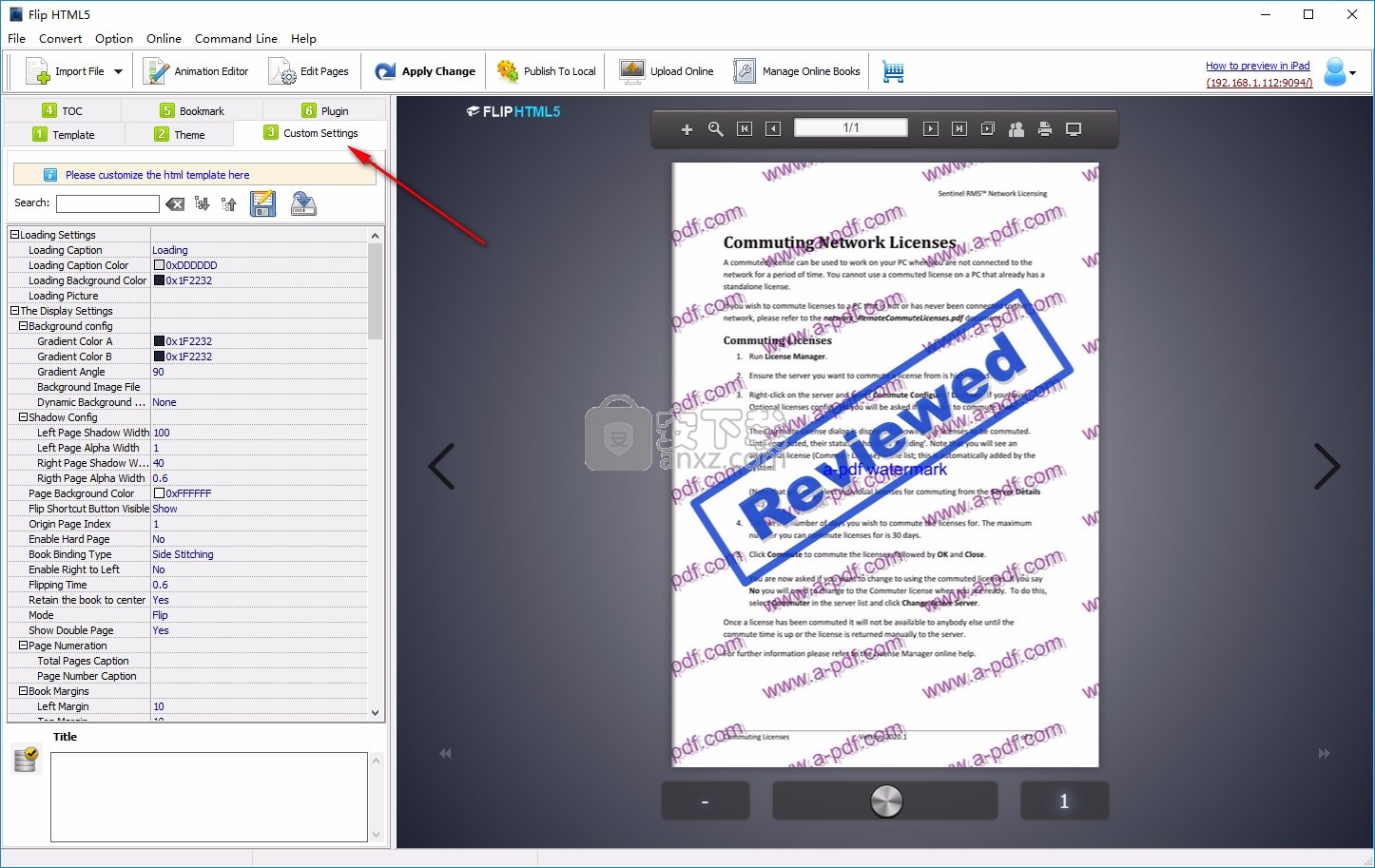Click the magnifier search icon in viewer
Screen dimensions: 1375x868
pyautogui.click(x=716, y=129)
